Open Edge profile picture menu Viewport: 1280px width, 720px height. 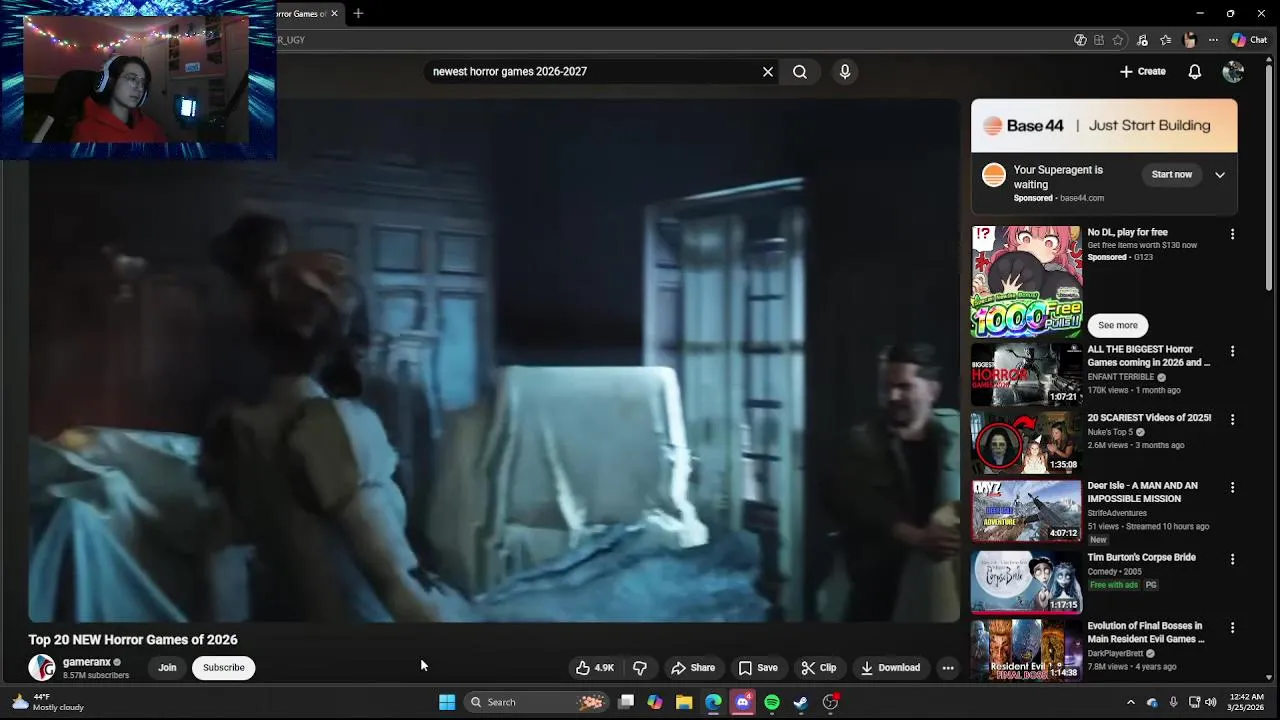1189,40
